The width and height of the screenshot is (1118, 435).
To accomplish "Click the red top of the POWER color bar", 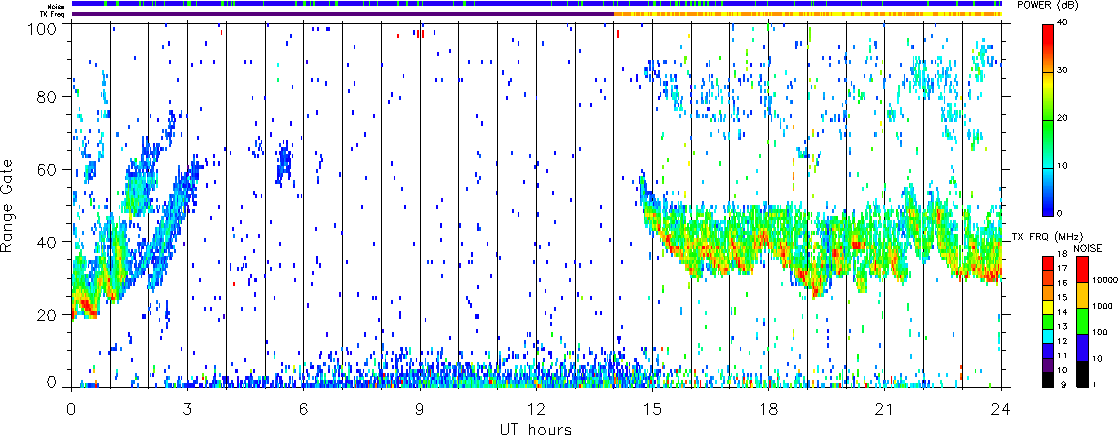I will (x=1048, y=30).
